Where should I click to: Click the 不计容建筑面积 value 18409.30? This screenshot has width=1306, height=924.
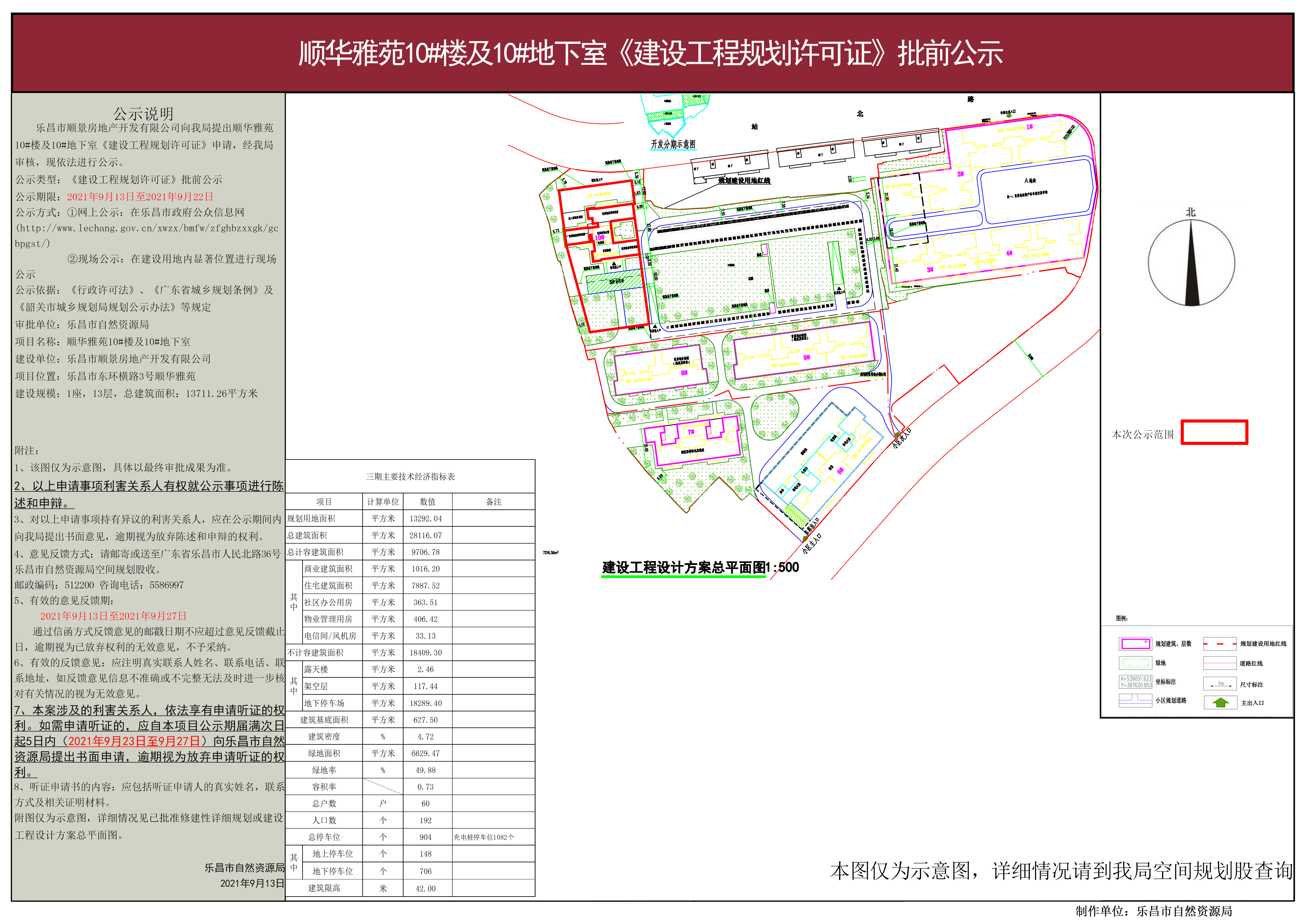coord(426,653)
